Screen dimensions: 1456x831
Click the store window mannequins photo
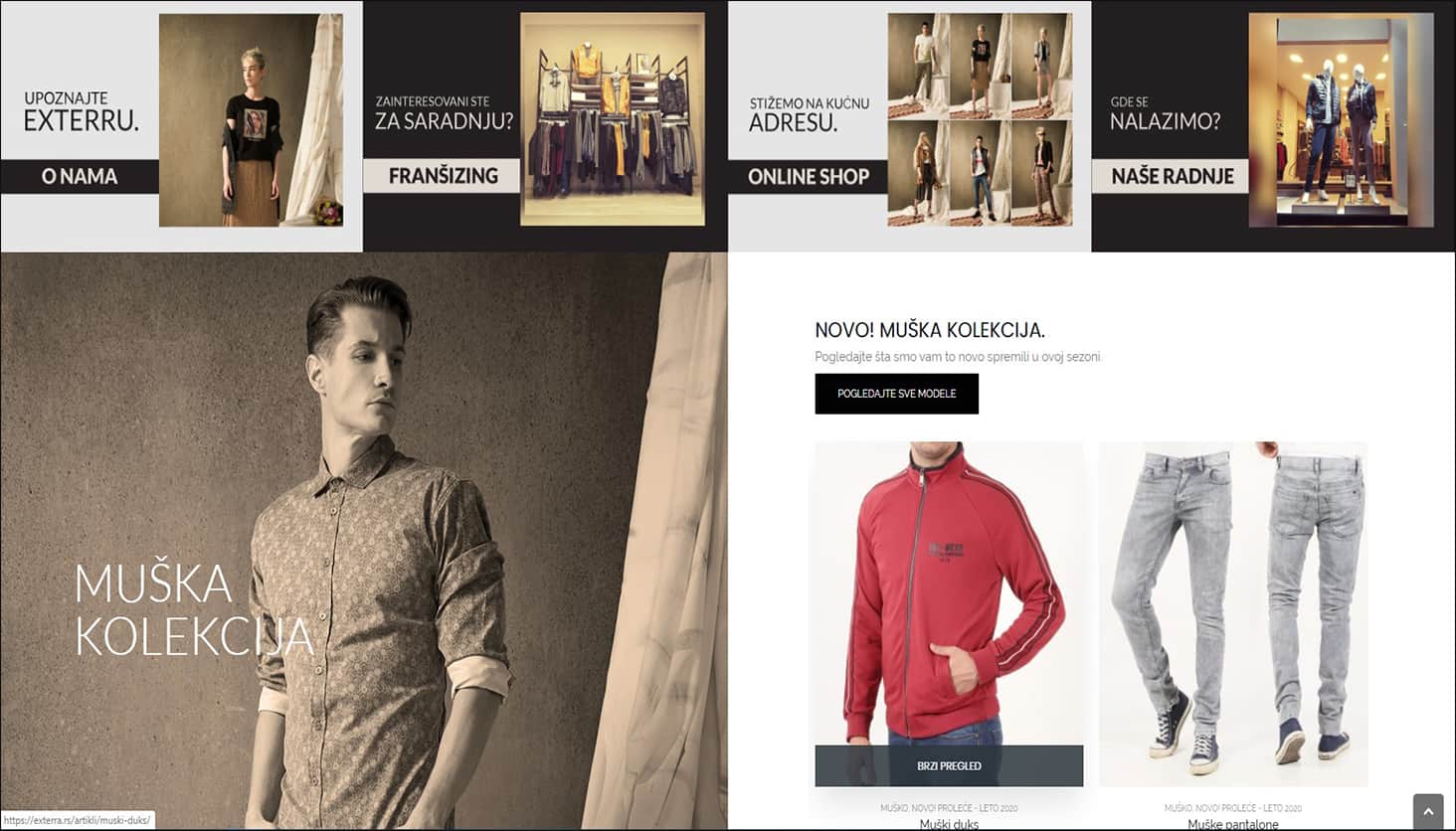tap(1342, 119)
